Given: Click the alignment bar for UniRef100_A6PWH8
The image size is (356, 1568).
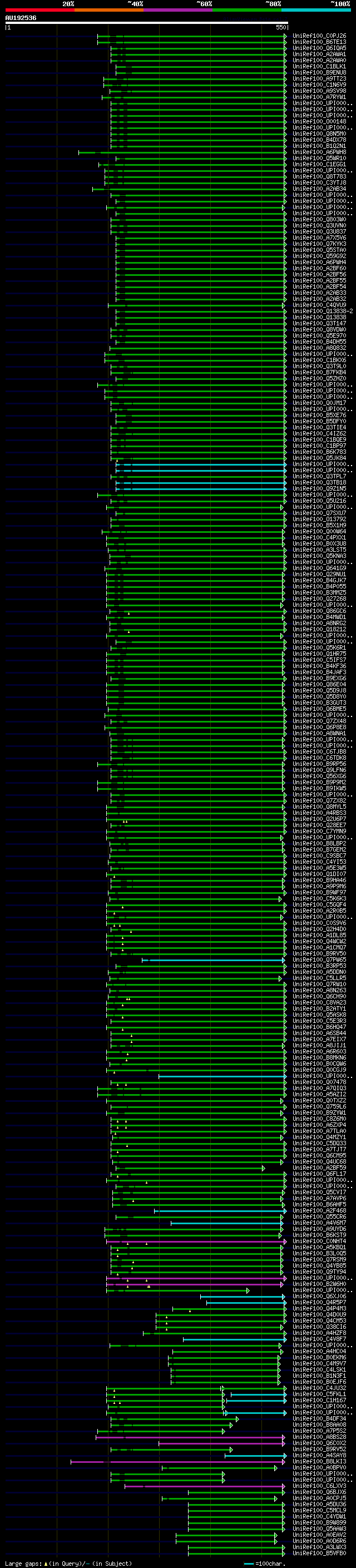Looking at the screenshot, I should pyautogui.click(x=182, y=152).
